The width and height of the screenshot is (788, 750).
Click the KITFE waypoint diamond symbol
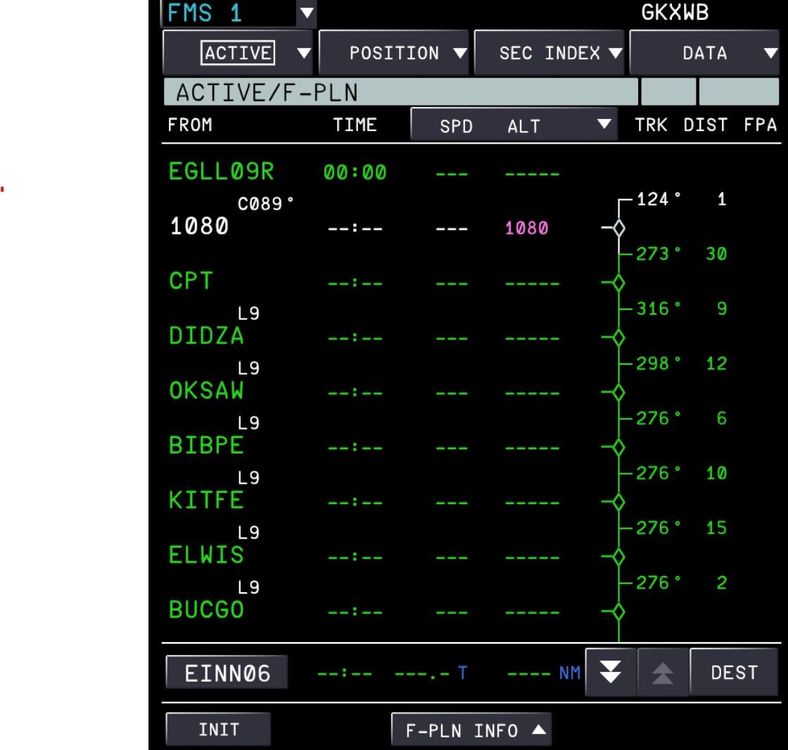[618, 501]
